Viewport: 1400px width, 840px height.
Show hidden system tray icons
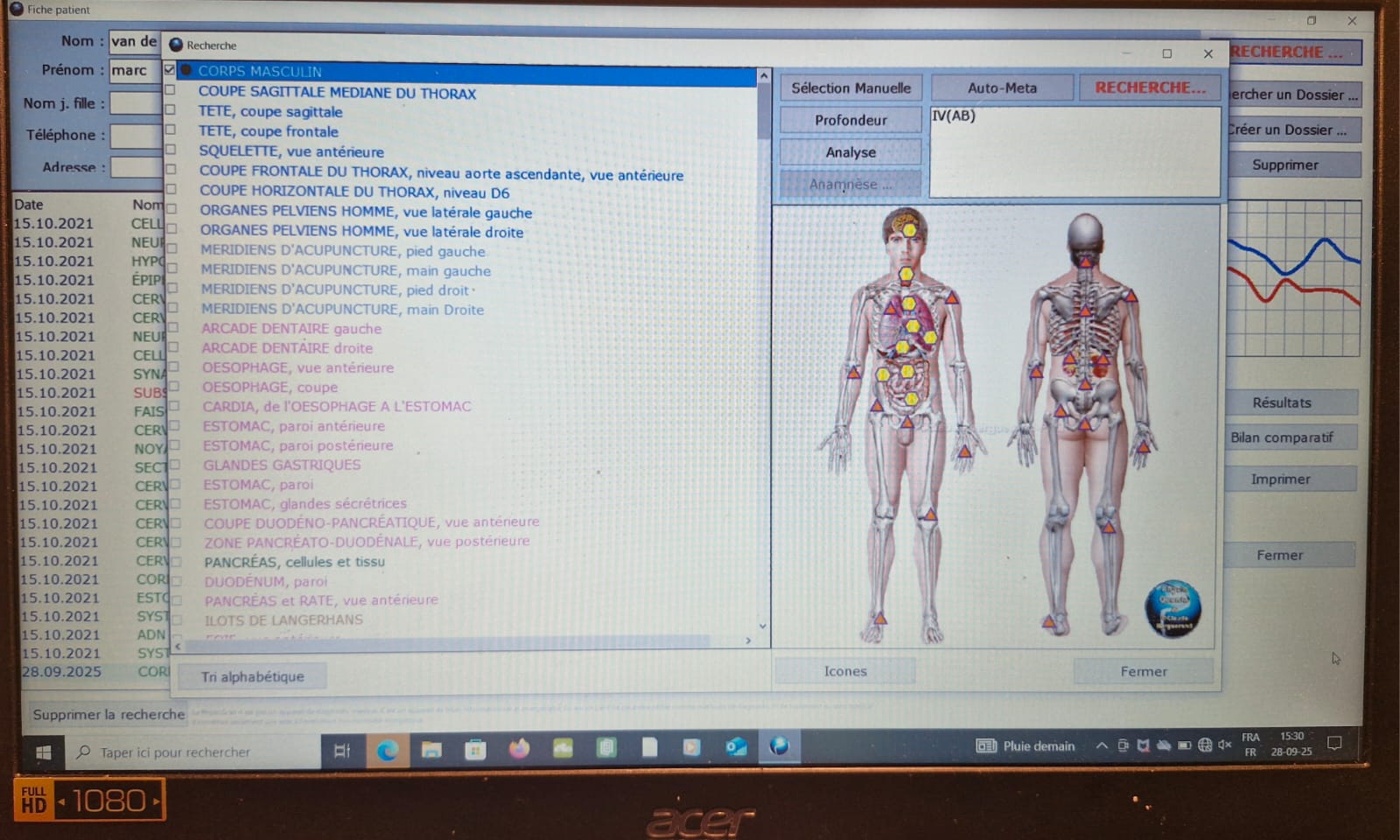pos(1102,745)
